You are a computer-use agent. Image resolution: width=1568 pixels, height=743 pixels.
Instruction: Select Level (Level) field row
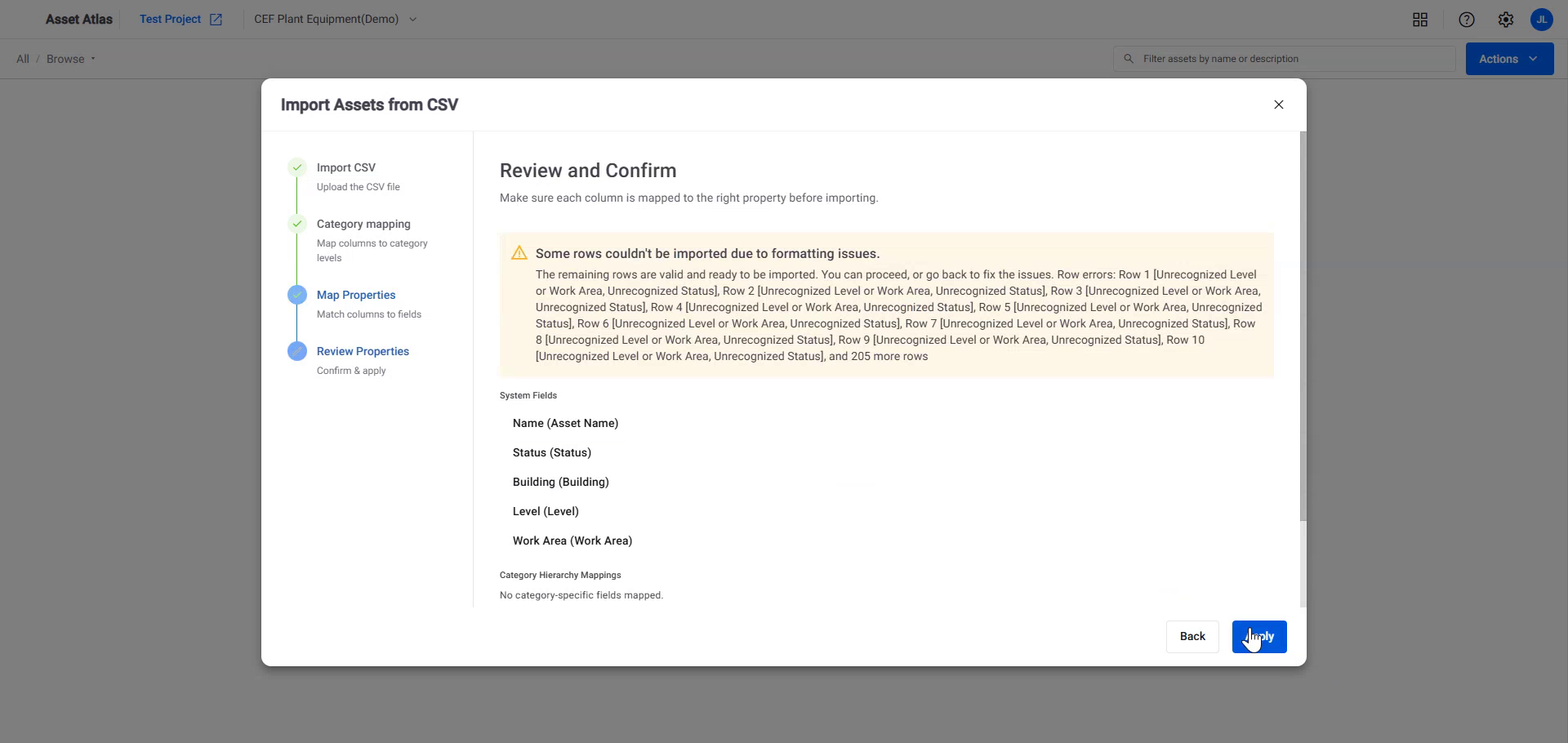click(x=546, y=511)
